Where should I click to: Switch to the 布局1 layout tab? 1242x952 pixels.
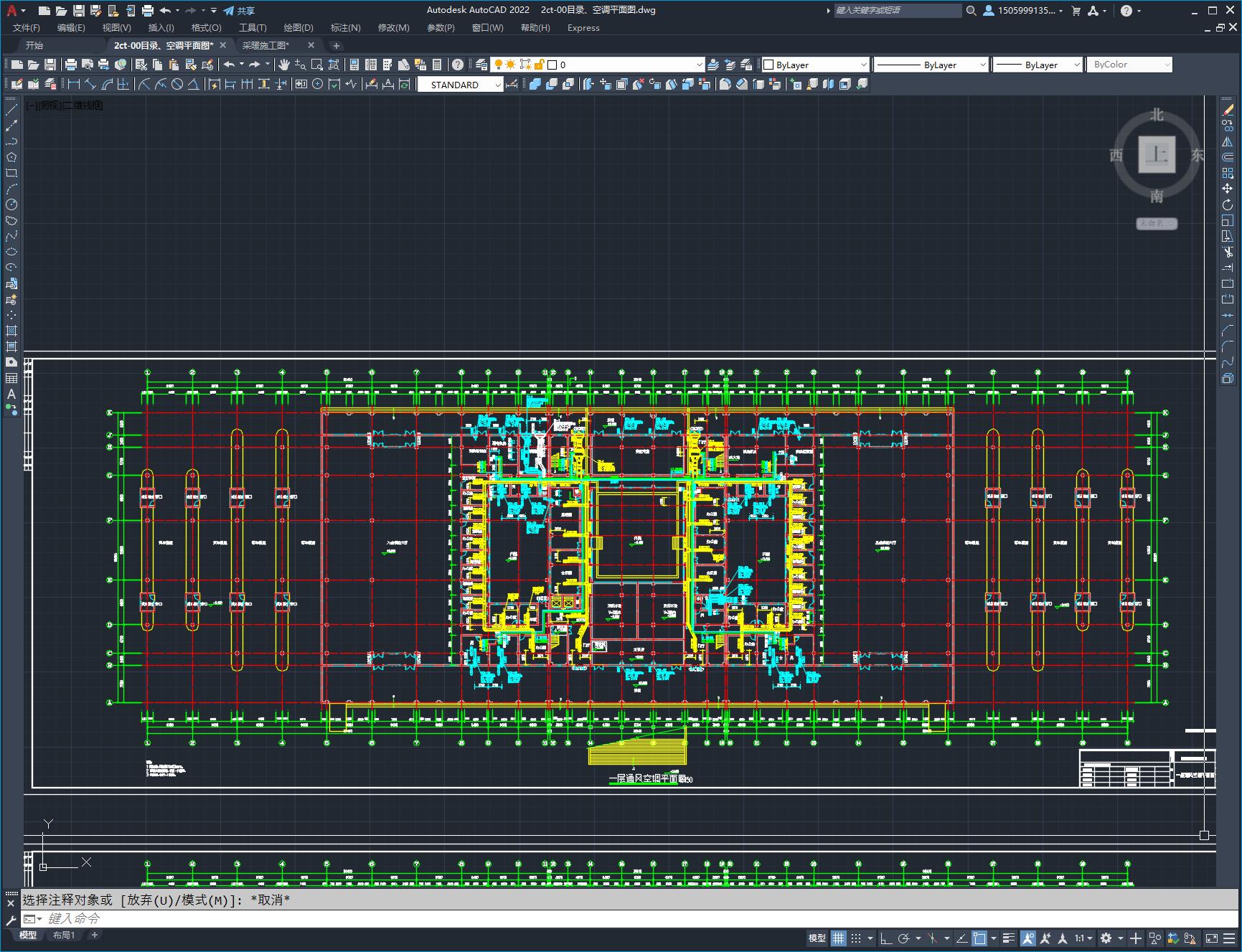[x=64, y=935]
